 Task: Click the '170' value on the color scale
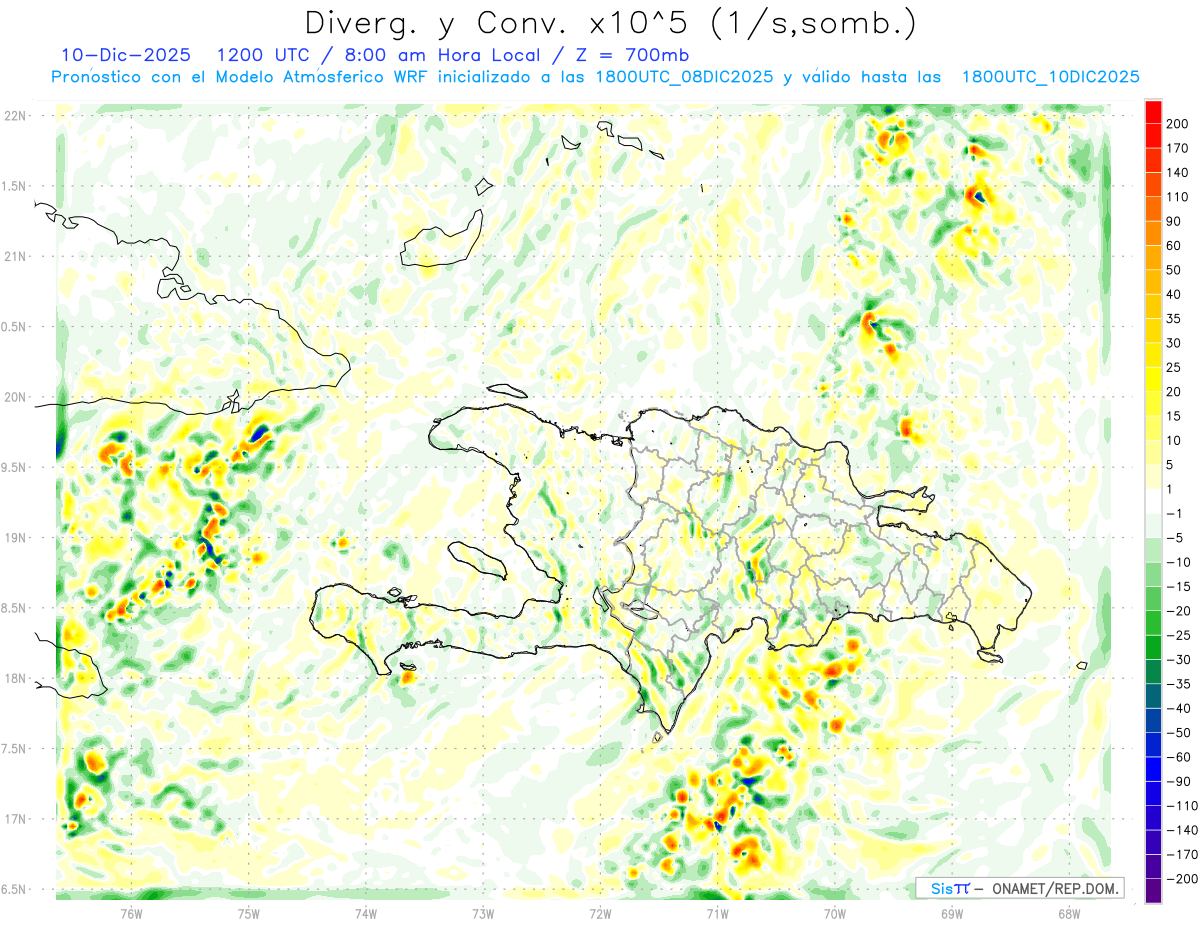click(x=1177, y=148)
